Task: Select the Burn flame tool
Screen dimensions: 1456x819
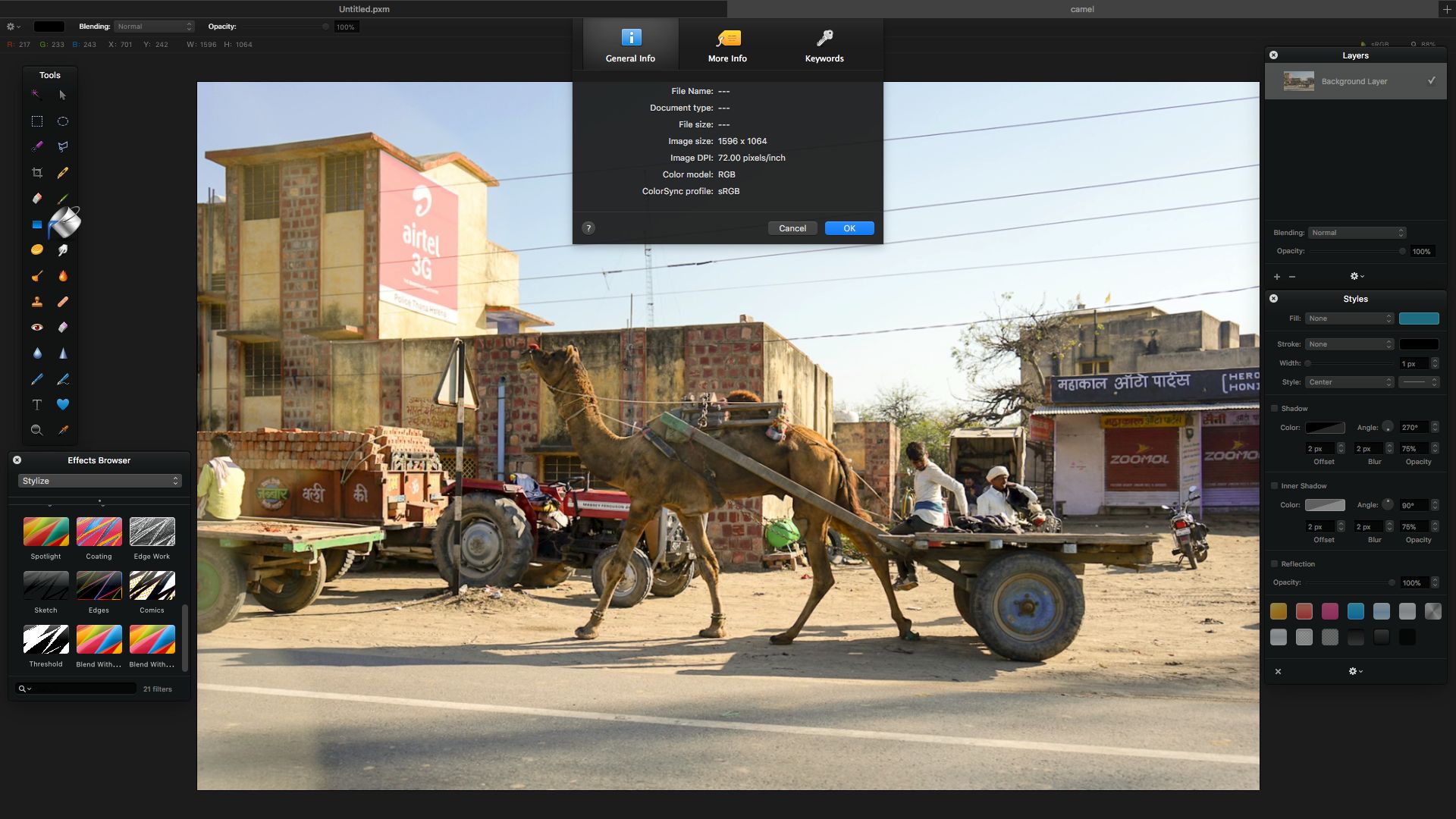Action: pos(63,276)
